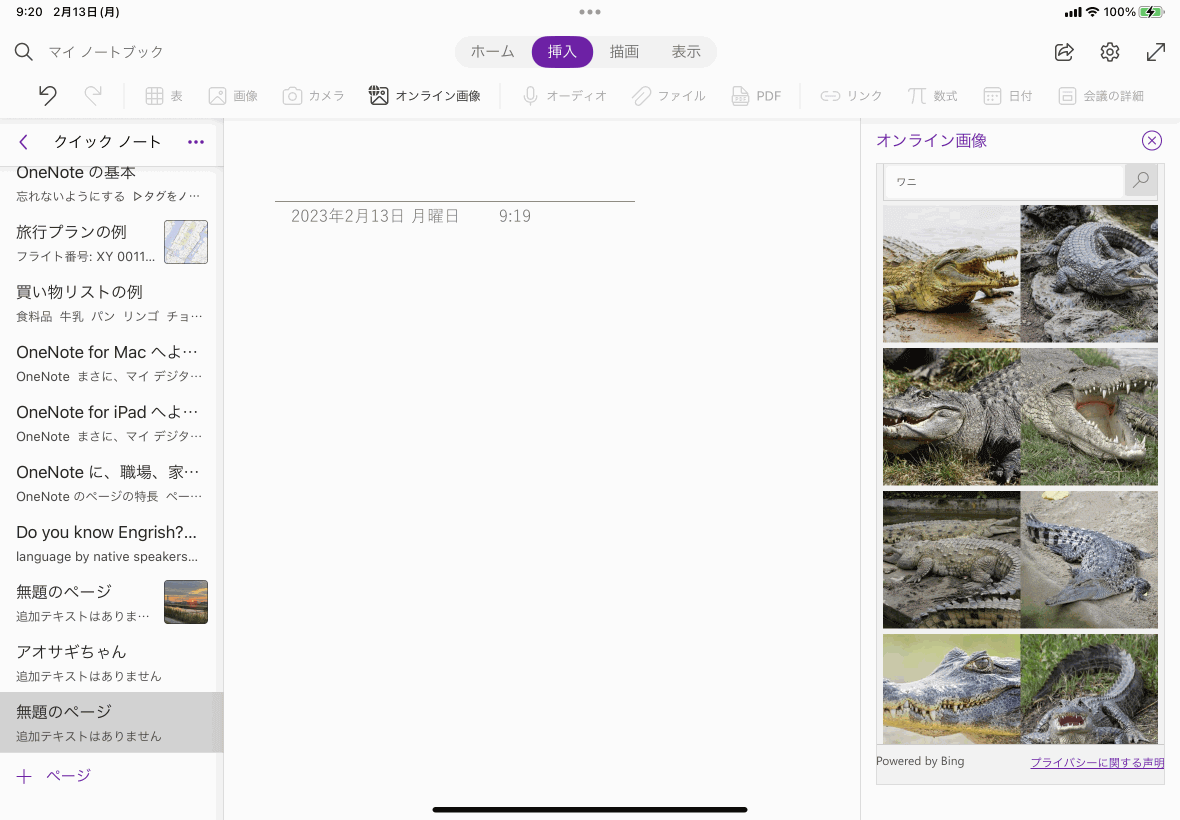Open the プライバシーに関する声明 link
The image size is (1180, 820).
point(1097,762)
